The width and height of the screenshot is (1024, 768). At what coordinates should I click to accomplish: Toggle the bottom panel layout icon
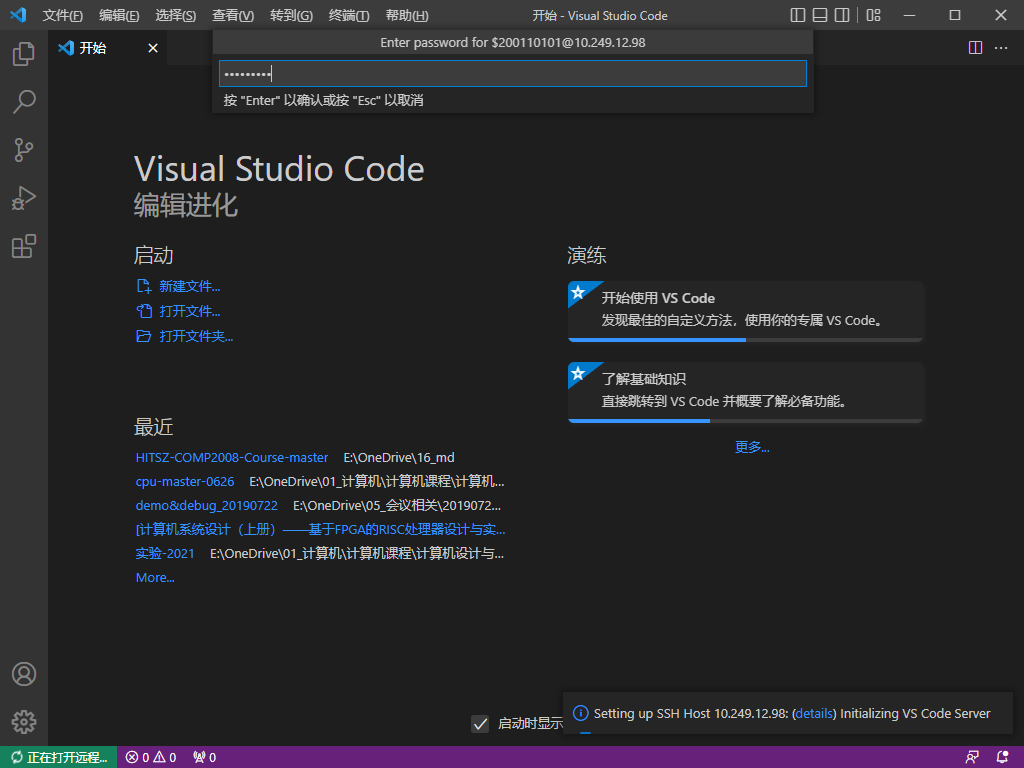[820, 15]
